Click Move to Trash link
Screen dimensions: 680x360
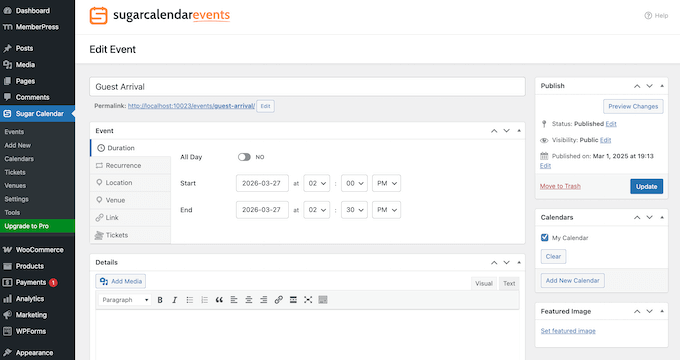coord(560,186)
